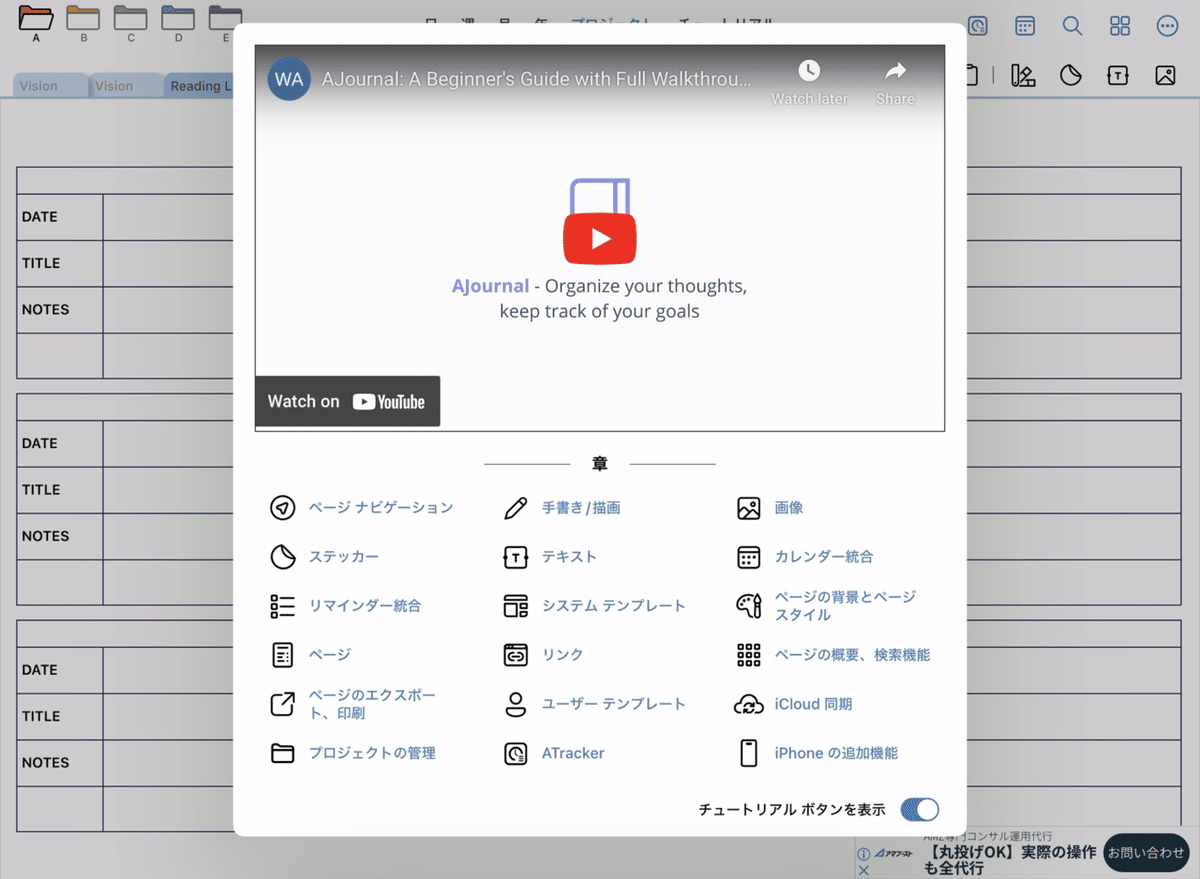Viewport: 1200px width, 879px height.
Task: Open Watch on YouTube button
Action: [x=348, y=402]
